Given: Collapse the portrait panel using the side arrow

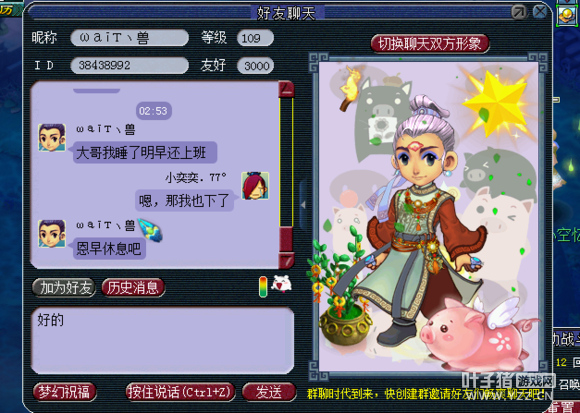Looking at the screenshot, I should click(x=303, y=204).
